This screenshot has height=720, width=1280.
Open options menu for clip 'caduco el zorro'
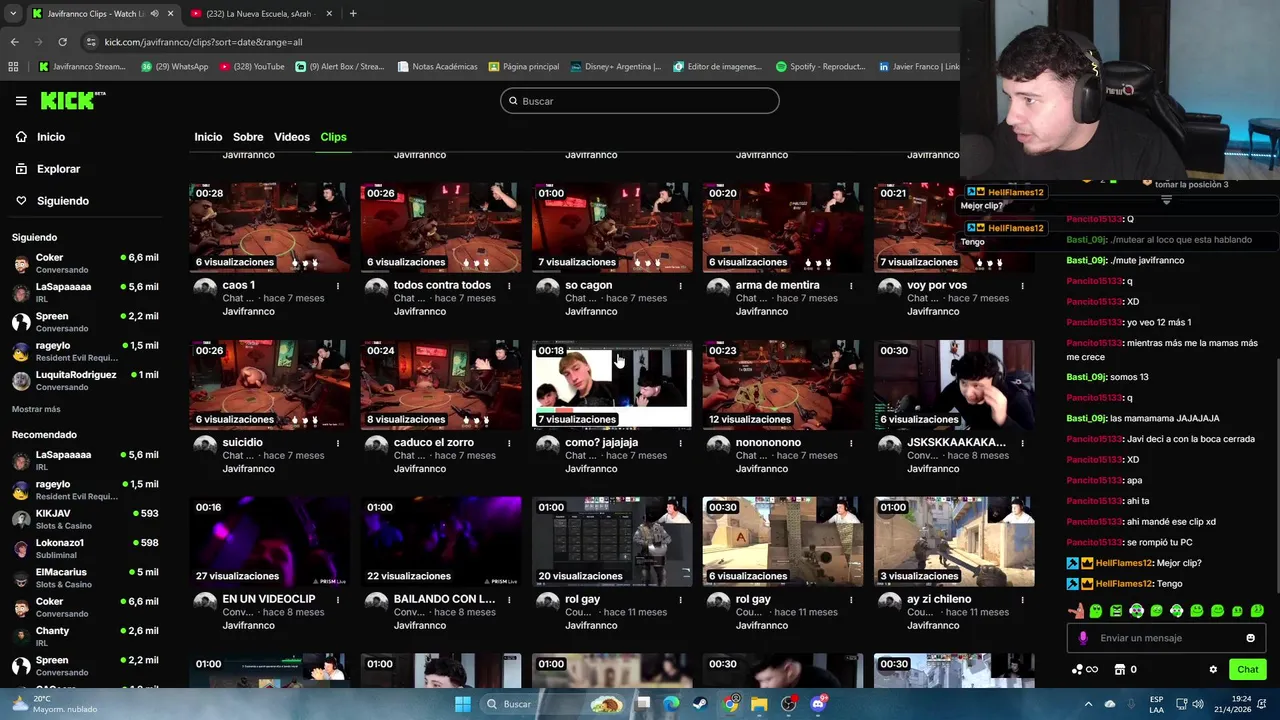coord(509,443)
